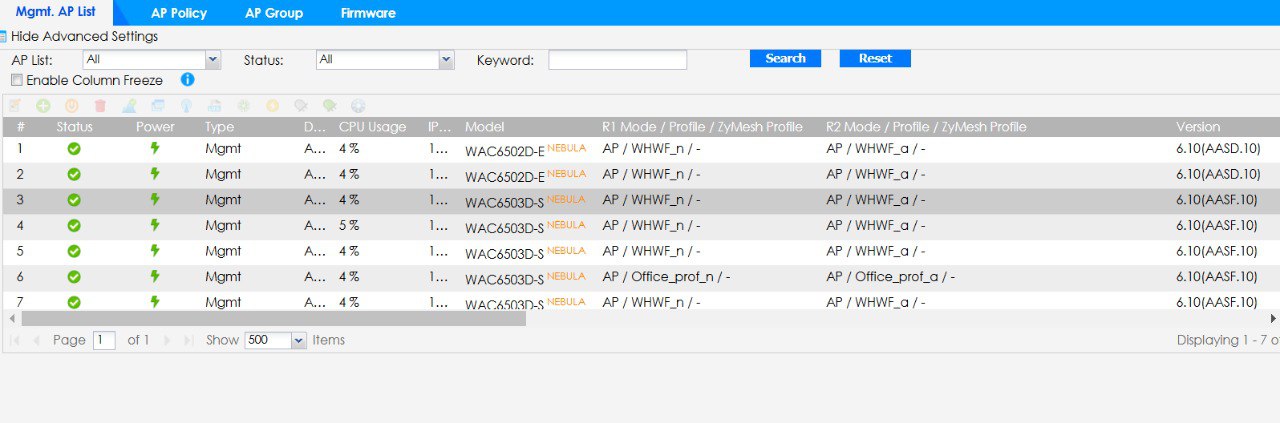Open the Show items-per-page dropdown
Image resolution: width=1280 pixels, height=423 pixels.
click(298, 340)
